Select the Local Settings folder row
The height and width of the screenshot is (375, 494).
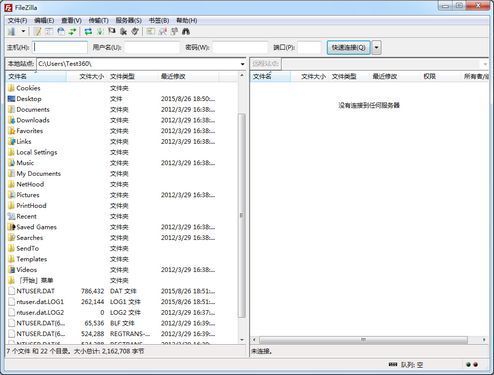(122, 152)
